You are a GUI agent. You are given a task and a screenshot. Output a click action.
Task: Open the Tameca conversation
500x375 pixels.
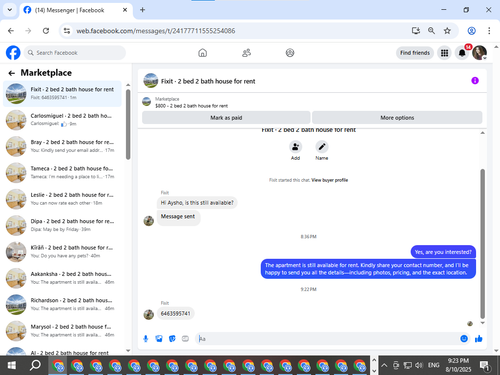click(62, 172)
